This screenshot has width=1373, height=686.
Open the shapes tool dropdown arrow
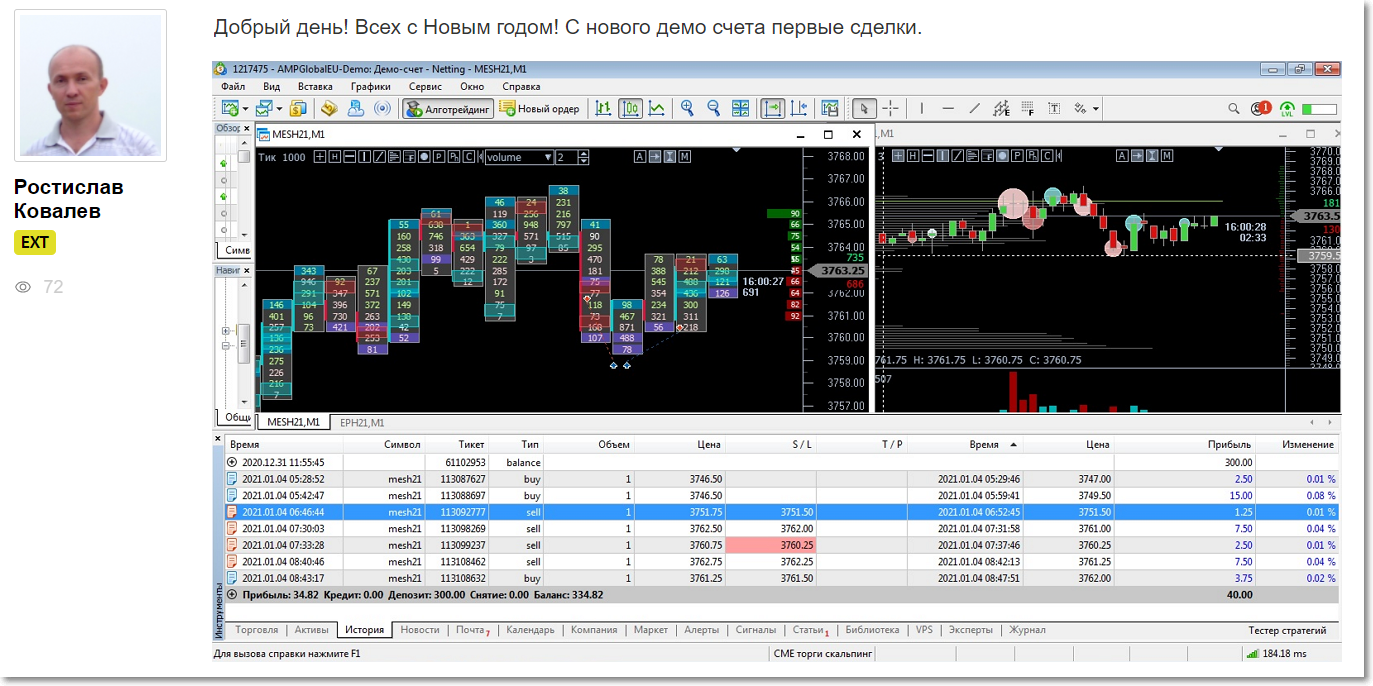pos(1096,108)
